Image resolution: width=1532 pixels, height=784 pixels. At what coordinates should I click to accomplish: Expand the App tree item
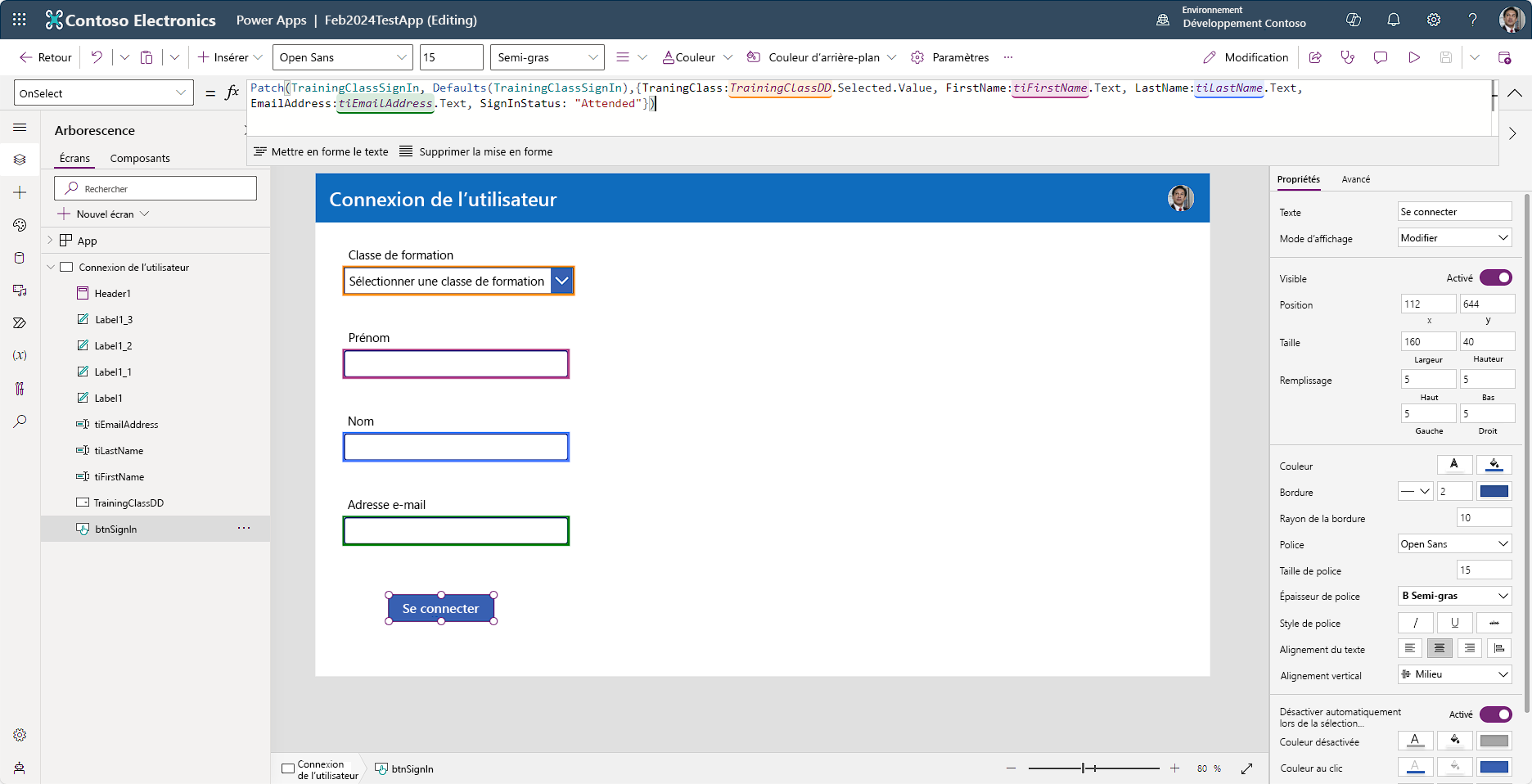(51, 240)
